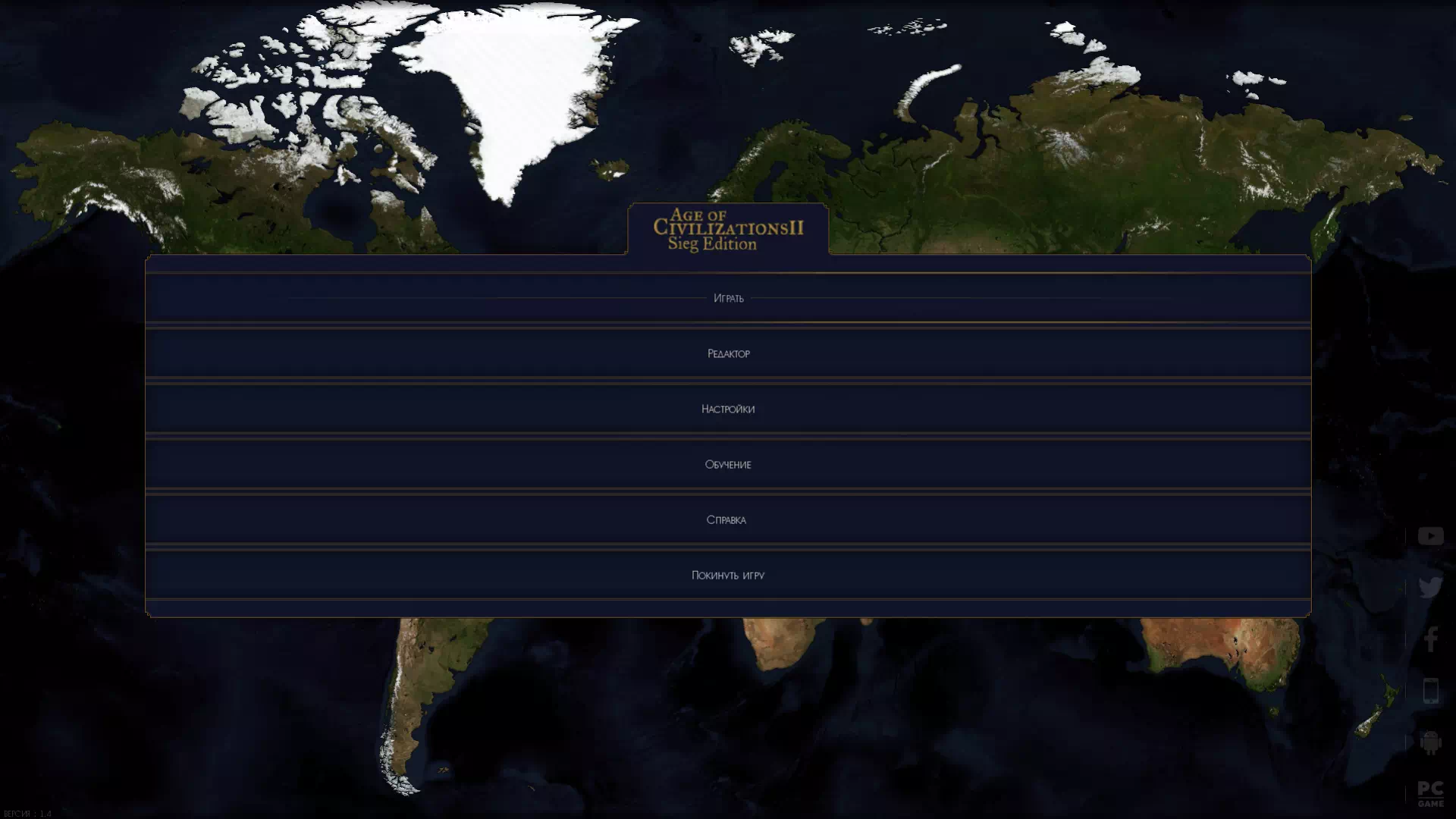Click the Android robot icon
This screenshot has height=819, width=1456.
tap(1430, 742)
